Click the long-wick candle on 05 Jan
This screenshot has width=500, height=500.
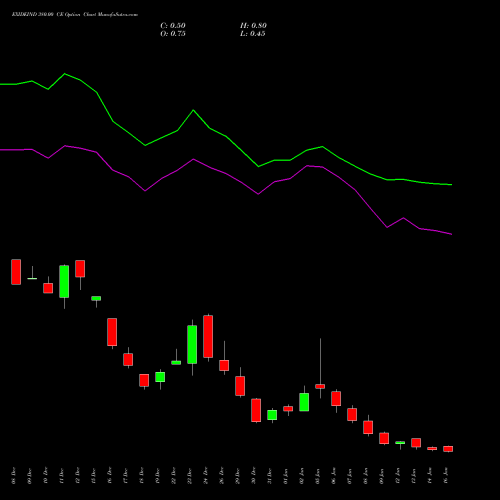tap(320, 386)
